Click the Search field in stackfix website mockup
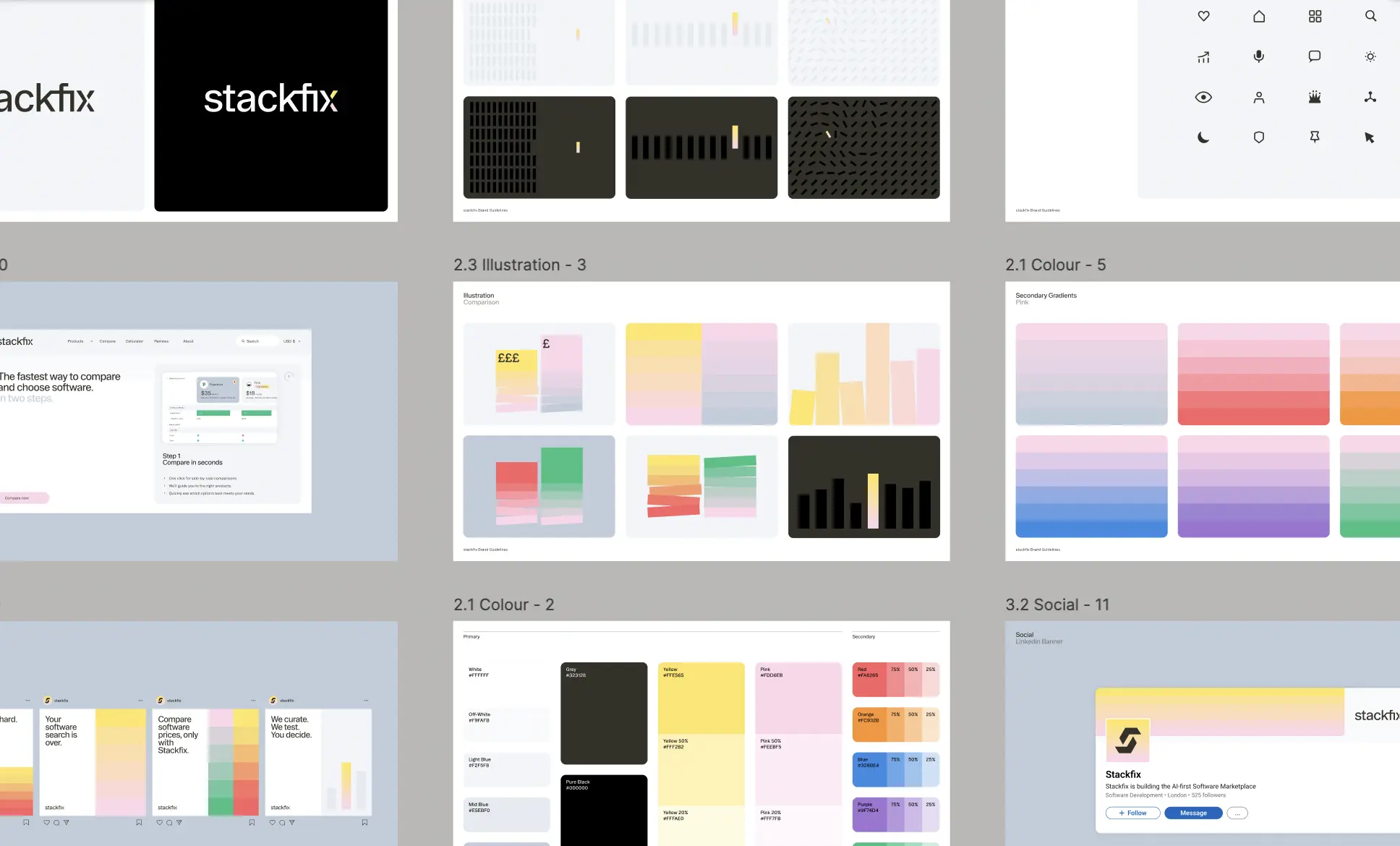Screen dimensions: 1400x846 257,341
